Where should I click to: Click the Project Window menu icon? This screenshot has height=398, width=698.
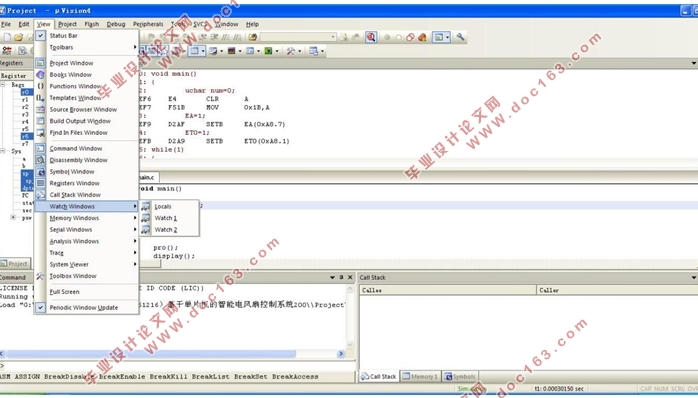(x=41, y=63)
